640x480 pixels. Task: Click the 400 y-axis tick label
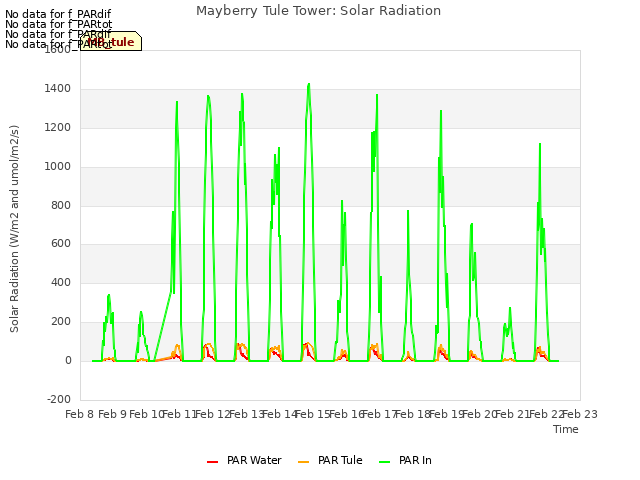(61, 282)
